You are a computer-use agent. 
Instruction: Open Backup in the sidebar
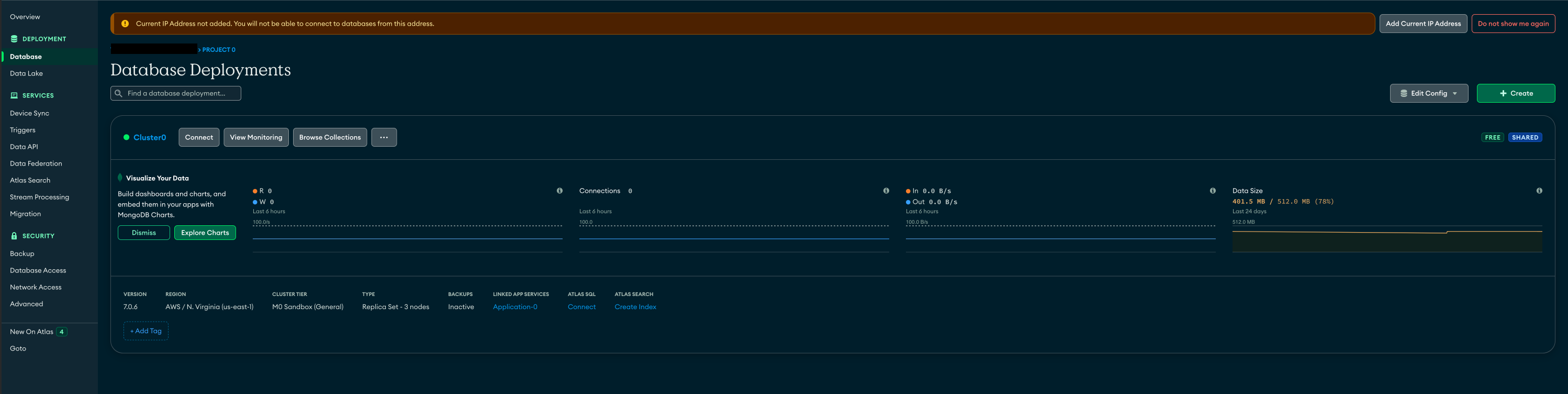click(22, 254)
